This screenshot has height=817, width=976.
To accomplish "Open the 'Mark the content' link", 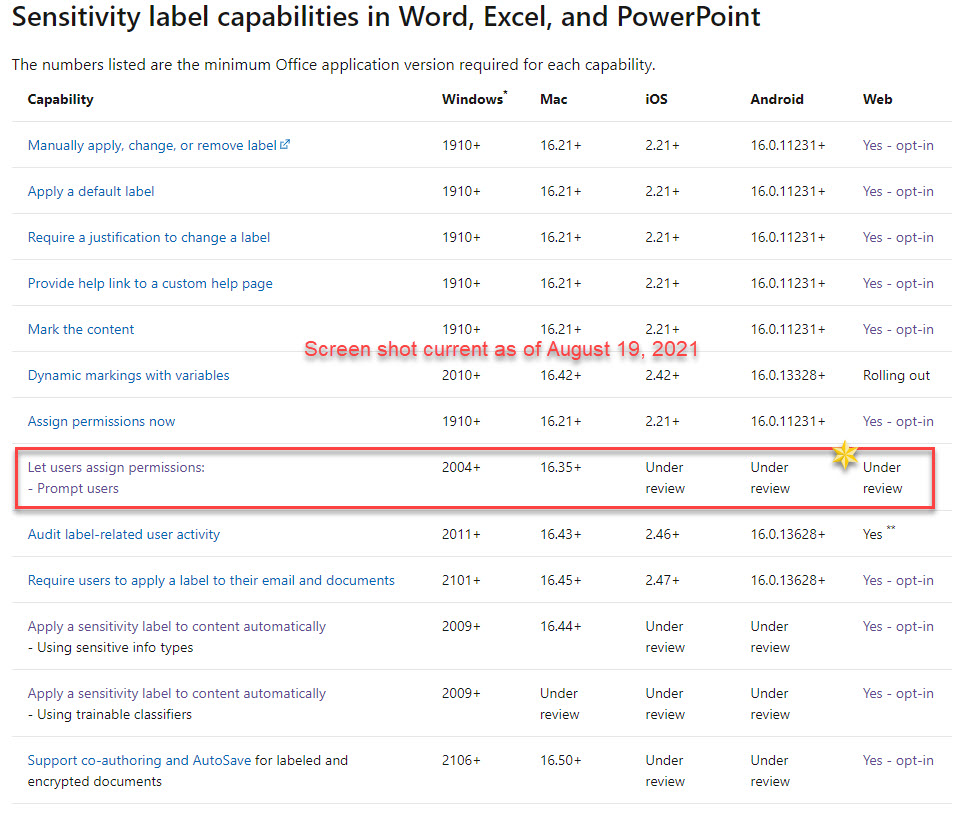I will coord(81,330).
